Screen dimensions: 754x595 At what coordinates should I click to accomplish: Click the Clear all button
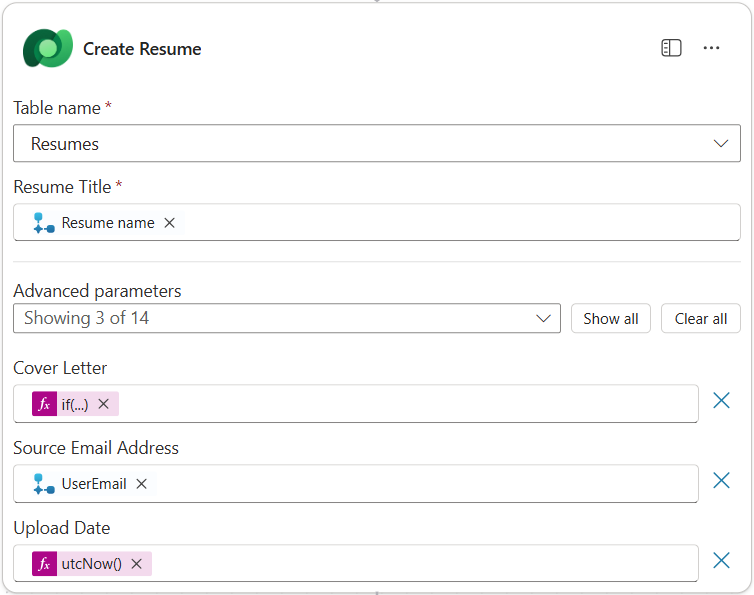click(x=700, y=319)
